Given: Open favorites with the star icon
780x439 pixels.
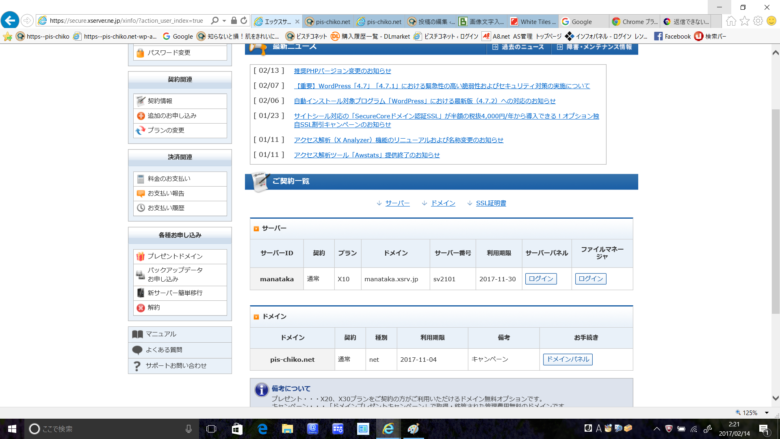Looking at the screenshot, I should point(745,21).
